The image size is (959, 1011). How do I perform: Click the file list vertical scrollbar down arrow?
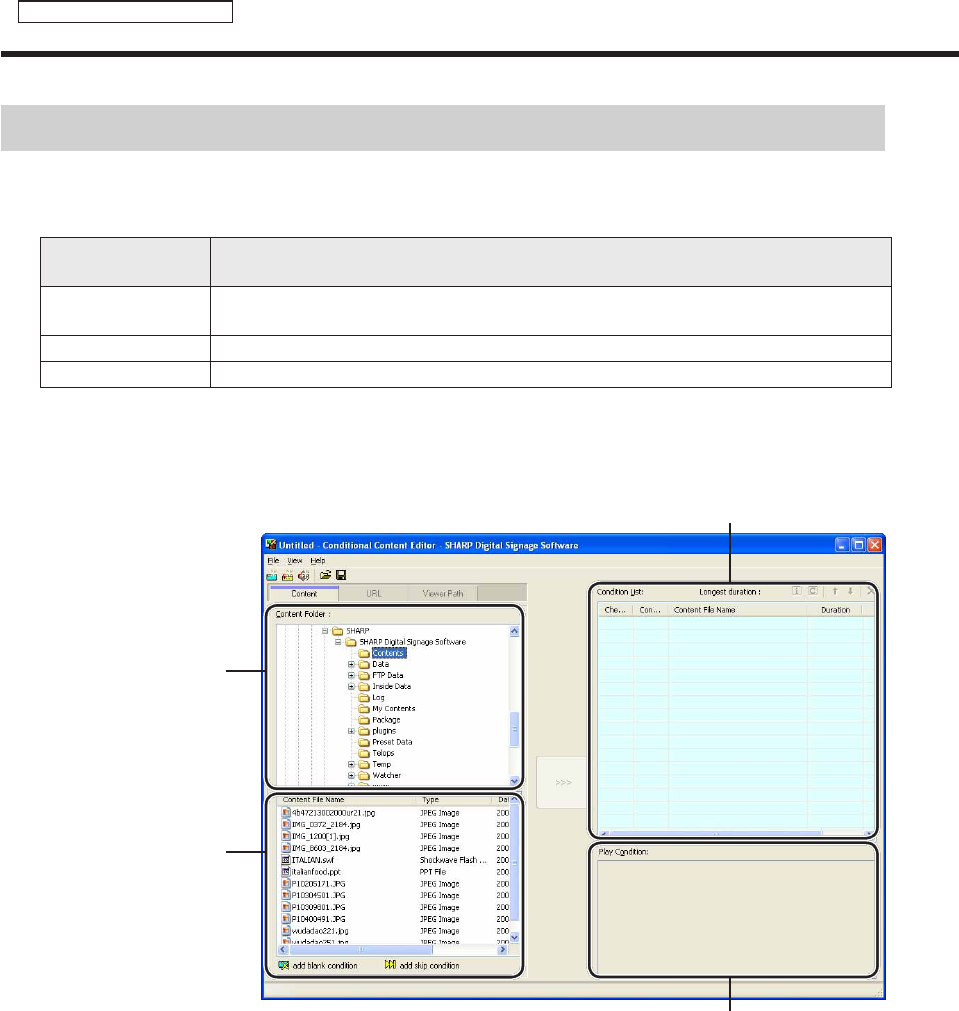[514, 937]
